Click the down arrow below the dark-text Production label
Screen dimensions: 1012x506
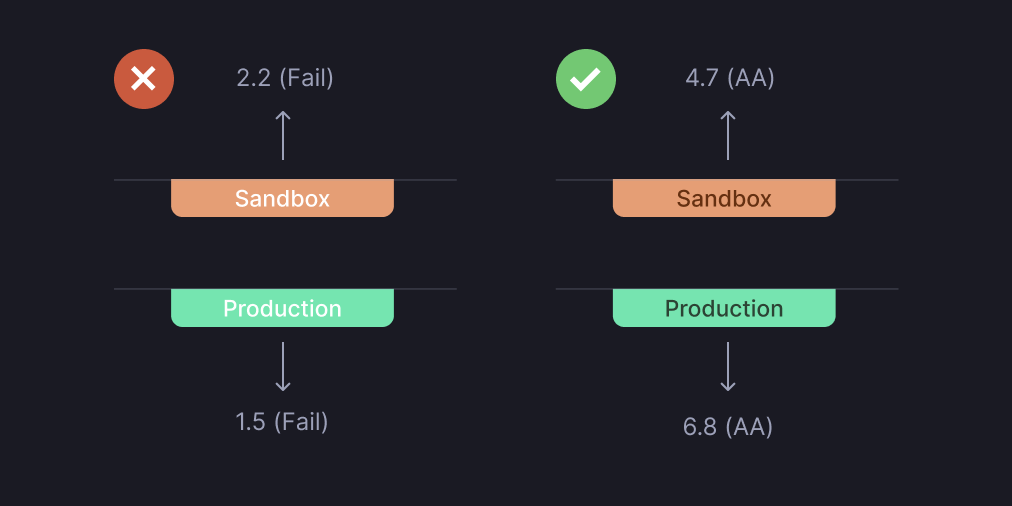[x=728, y=366]
